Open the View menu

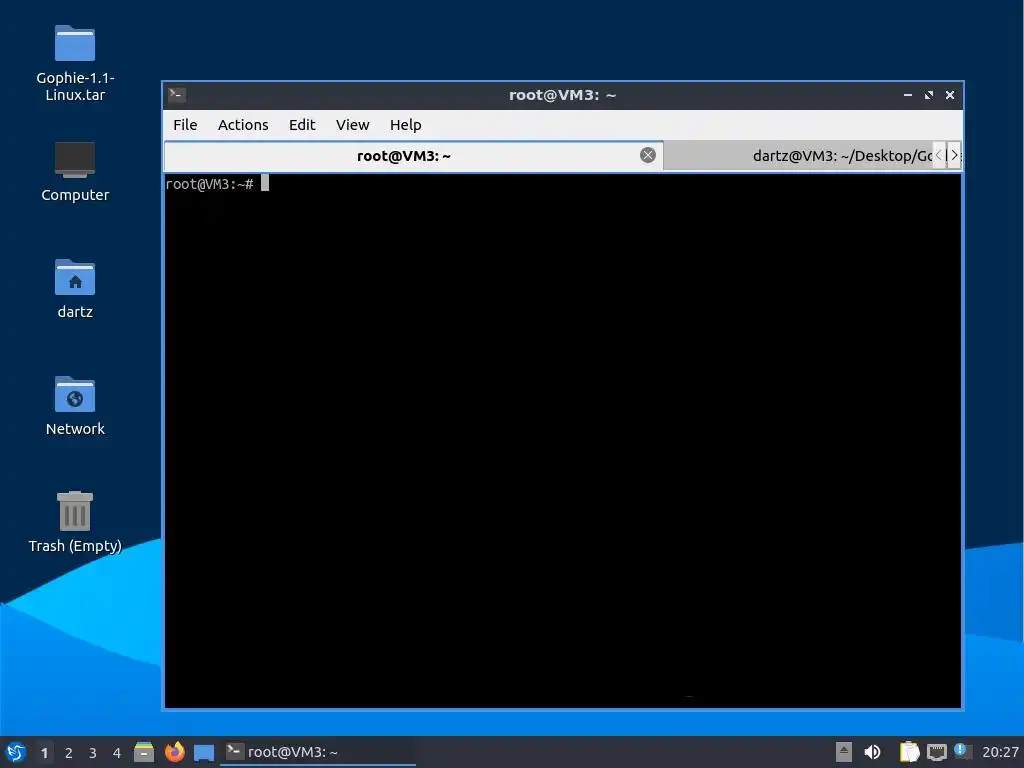(353, 125)
